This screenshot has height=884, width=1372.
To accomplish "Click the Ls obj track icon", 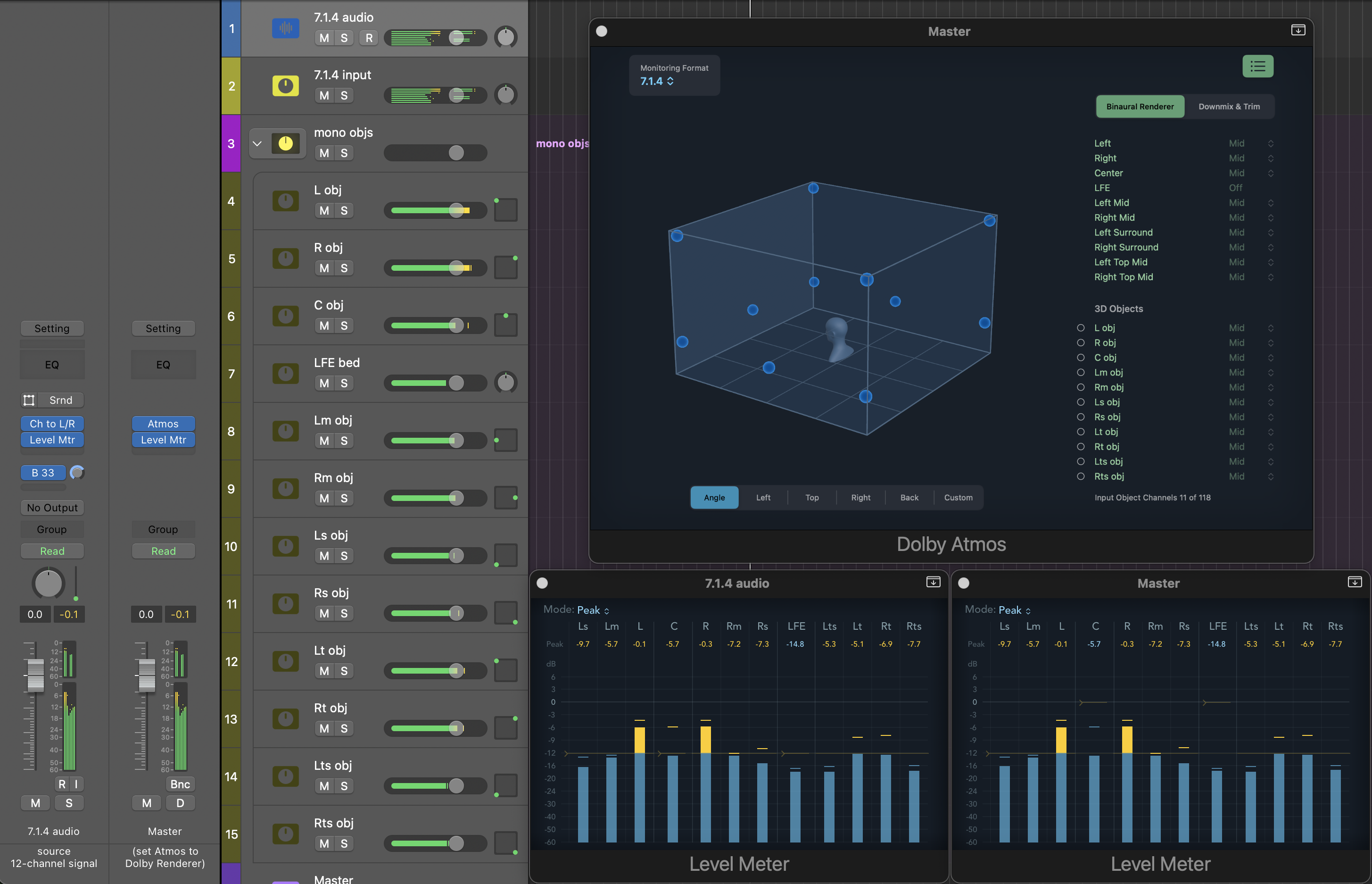I will pyautogui.click(x=286, y=546).
